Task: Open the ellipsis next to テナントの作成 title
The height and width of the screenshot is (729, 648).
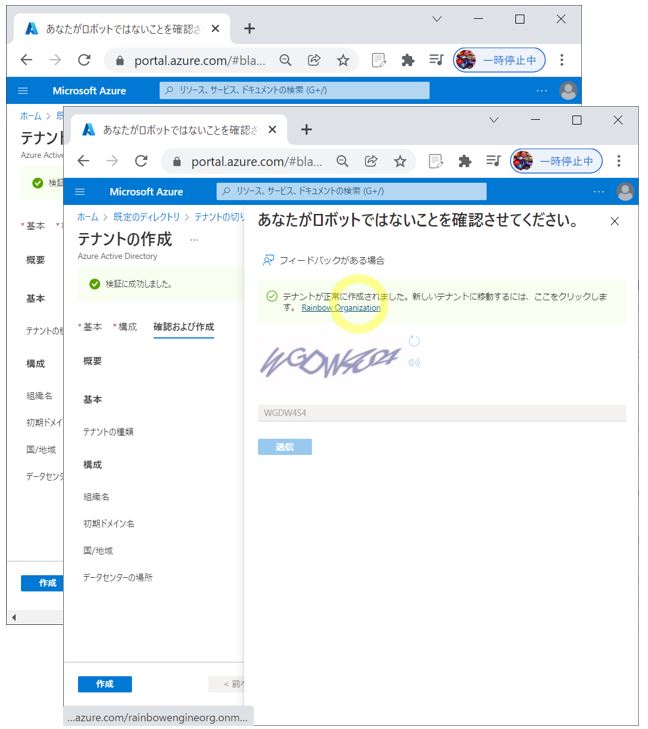Action: point(194,240)
